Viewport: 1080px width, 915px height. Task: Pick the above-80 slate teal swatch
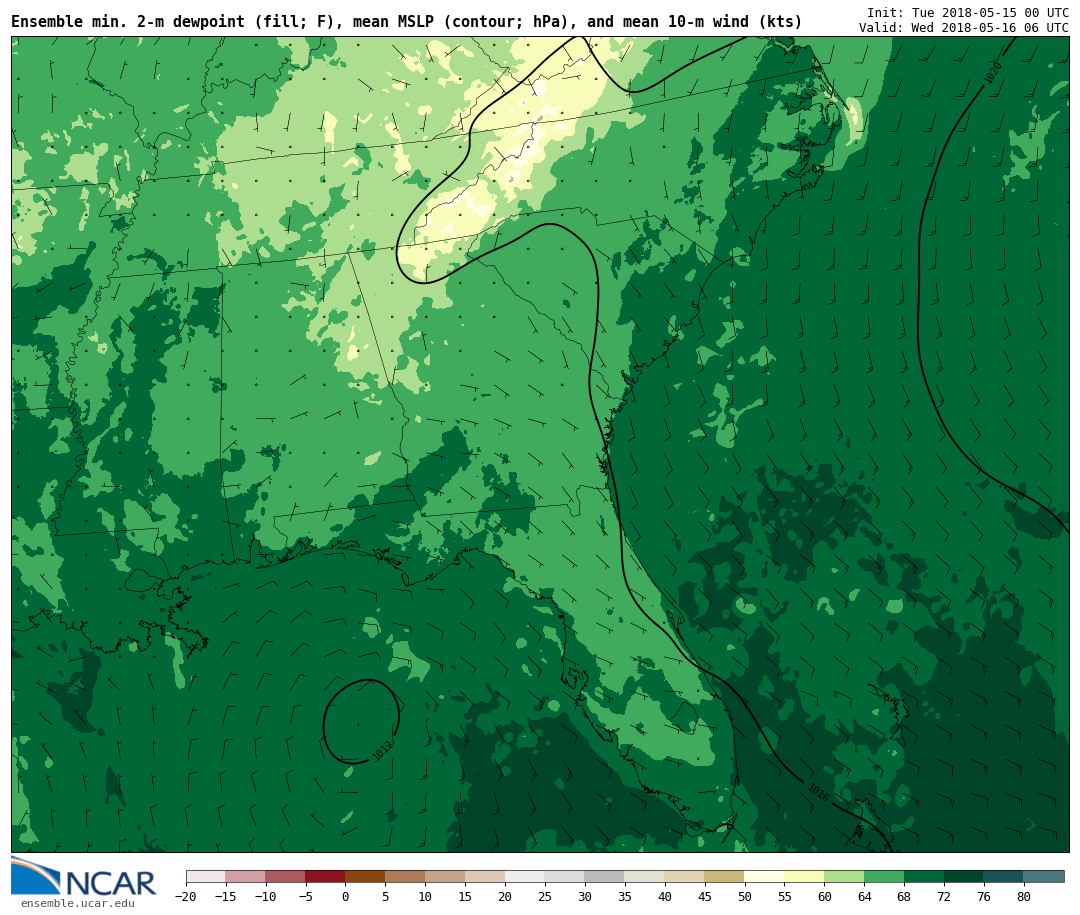1044,876
